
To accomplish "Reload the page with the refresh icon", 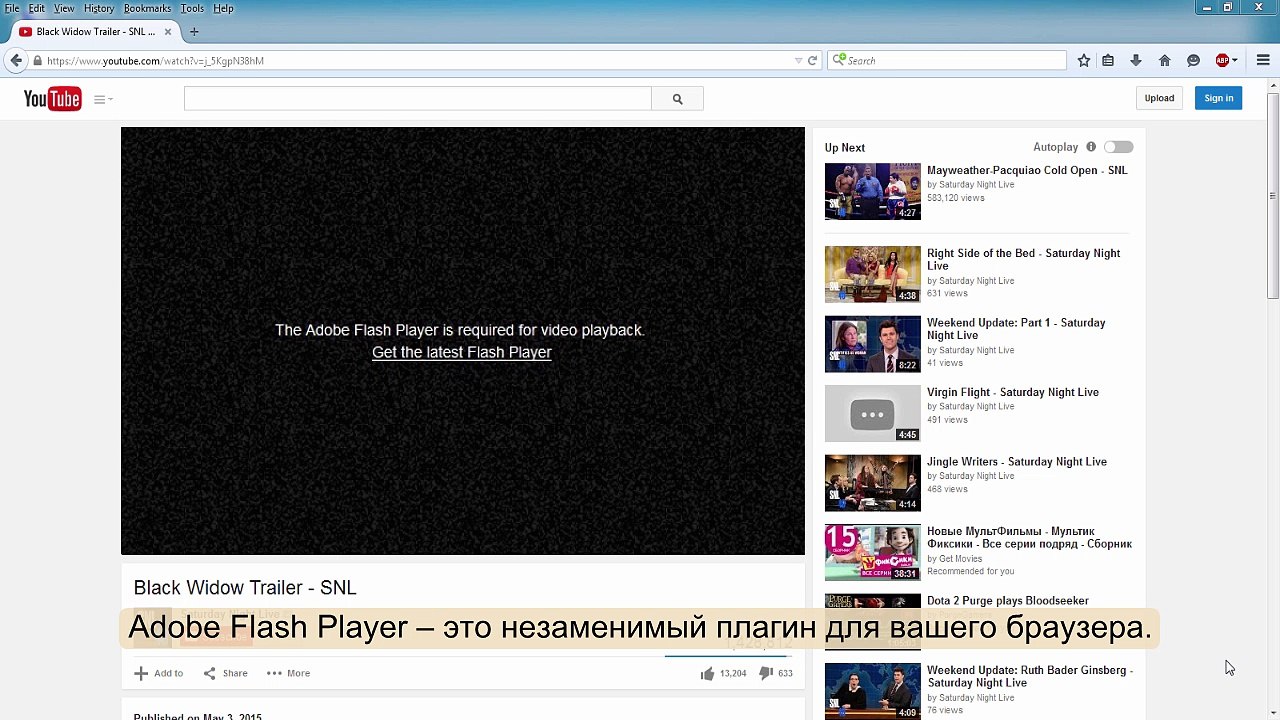I will (x=812, y=61).
